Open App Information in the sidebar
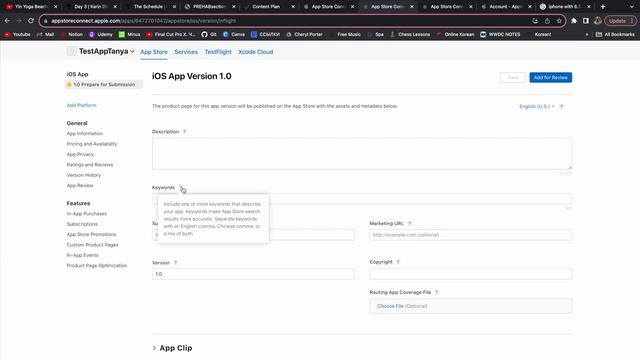Image resolution: width=640 pixels, height=360 pixels. click(x=85, y=133)
